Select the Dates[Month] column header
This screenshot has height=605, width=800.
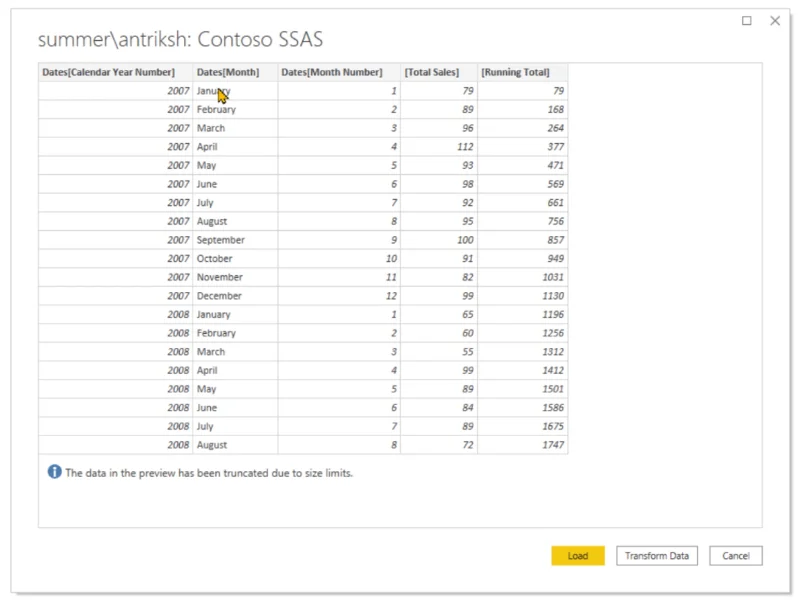tap(235, 72)
